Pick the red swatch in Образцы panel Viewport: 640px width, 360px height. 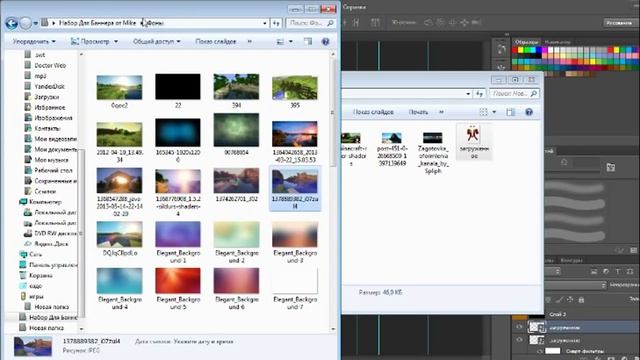(x=515, y=50)
